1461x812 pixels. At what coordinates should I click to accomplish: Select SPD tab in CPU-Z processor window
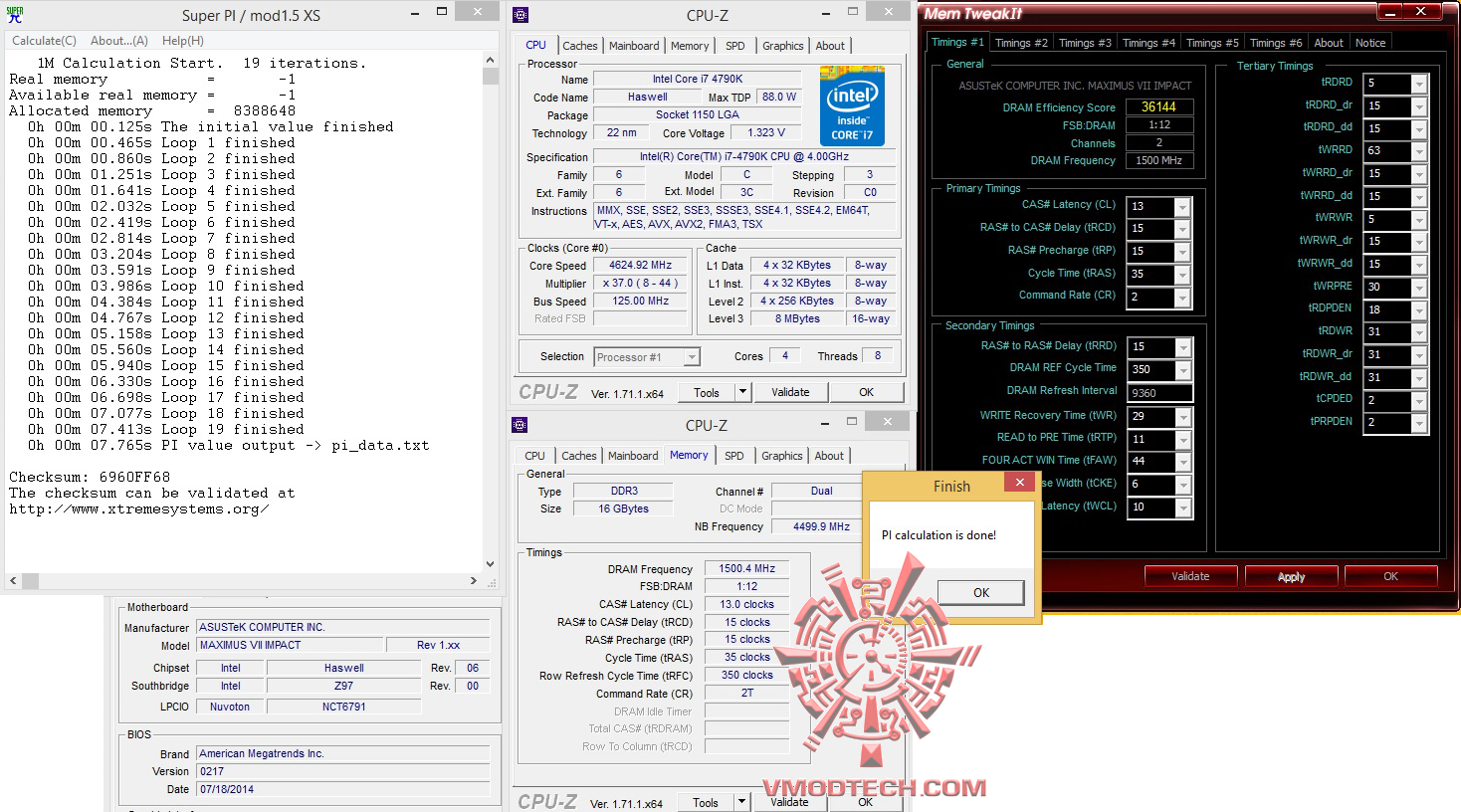tap(735, 46)
